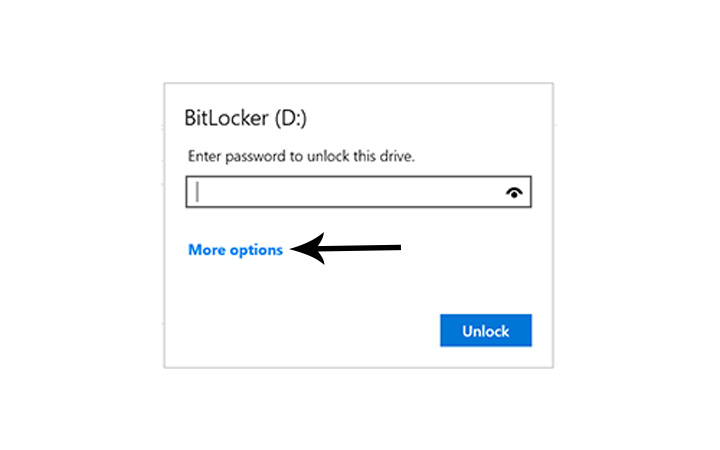Click the arrowhead next to More options
Image resolution: width=720 pixels, height=450 pixels.
tap(309, 248)
